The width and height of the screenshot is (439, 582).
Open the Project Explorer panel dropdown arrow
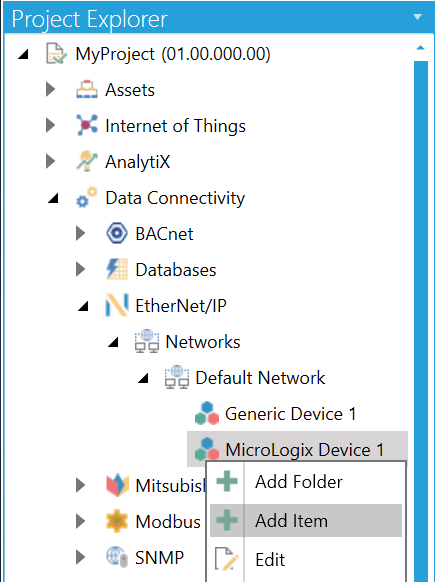(x=417, y=17)
